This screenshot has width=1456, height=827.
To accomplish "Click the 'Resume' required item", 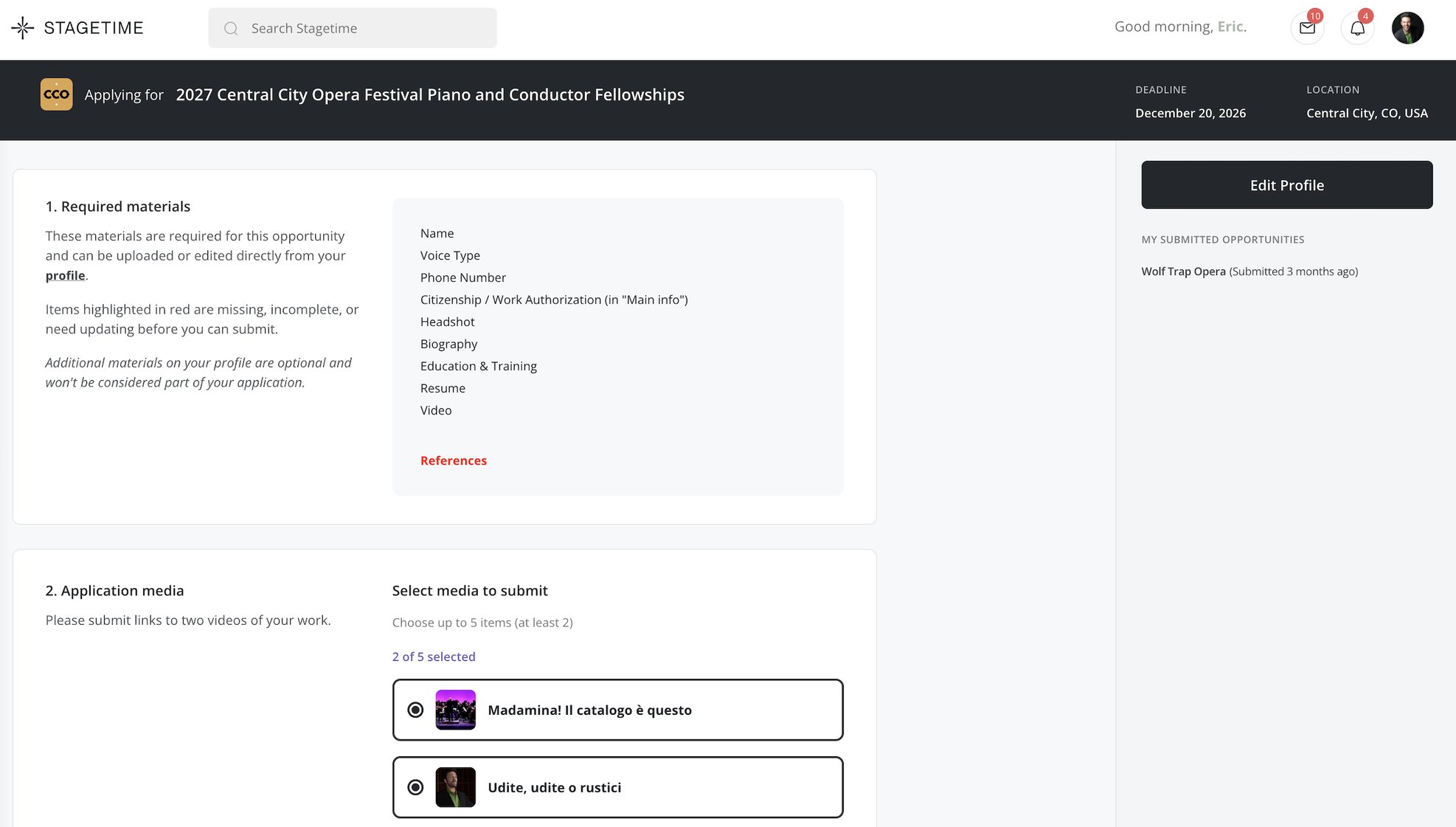I will (443, 388).
